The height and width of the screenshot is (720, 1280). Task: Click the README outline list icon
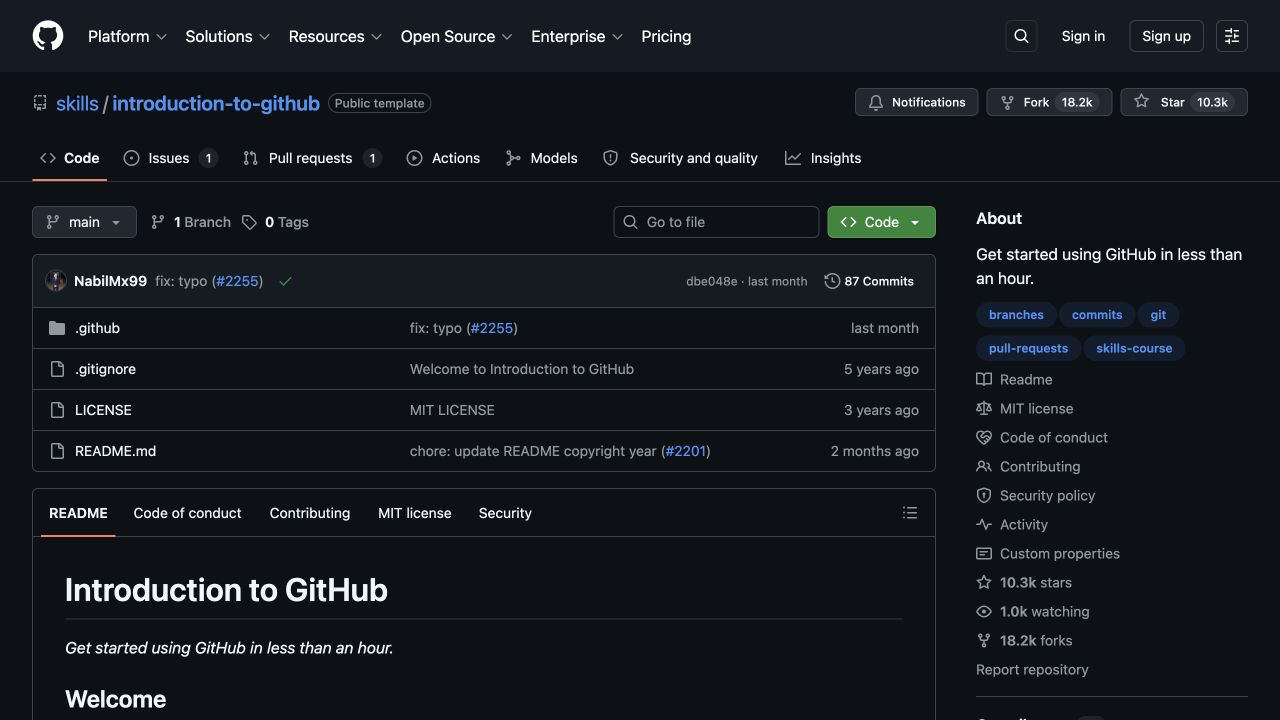(910, 513)
